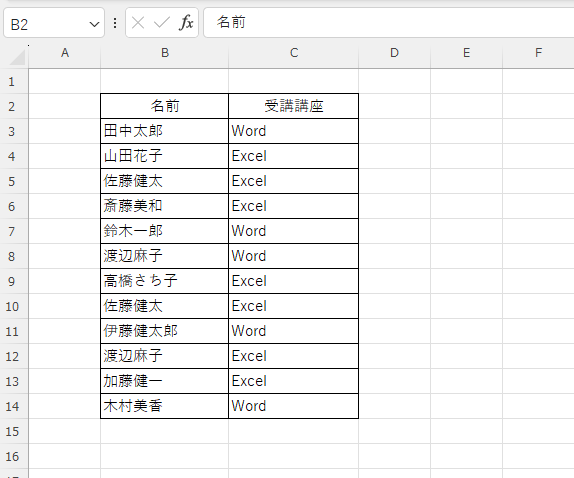Click the Select All corner triangle
574x478 pixels.
(16, 57)
